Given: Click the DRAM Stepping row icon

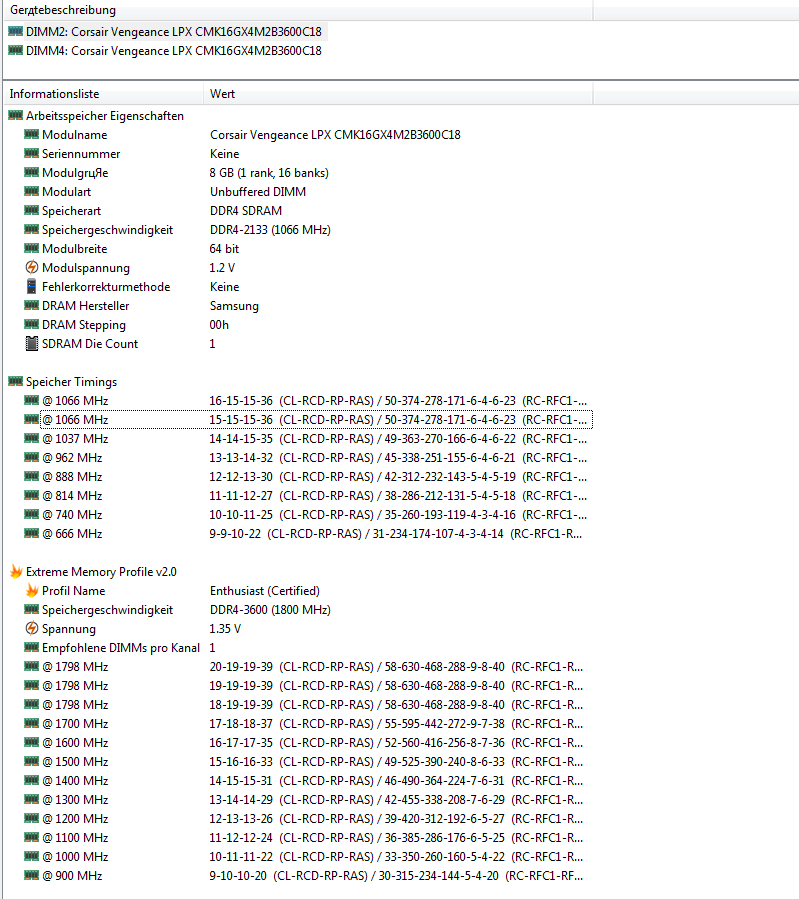Looking at the screenshot, I should pyautogui.click(x=32, y=324).
